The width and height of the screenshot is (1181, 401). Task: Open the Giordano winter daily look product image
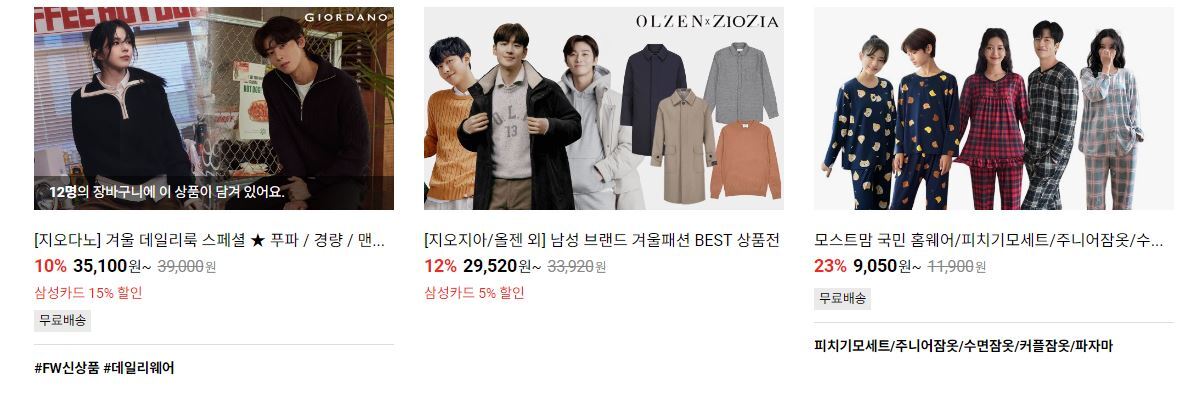(x=214, y=108)
